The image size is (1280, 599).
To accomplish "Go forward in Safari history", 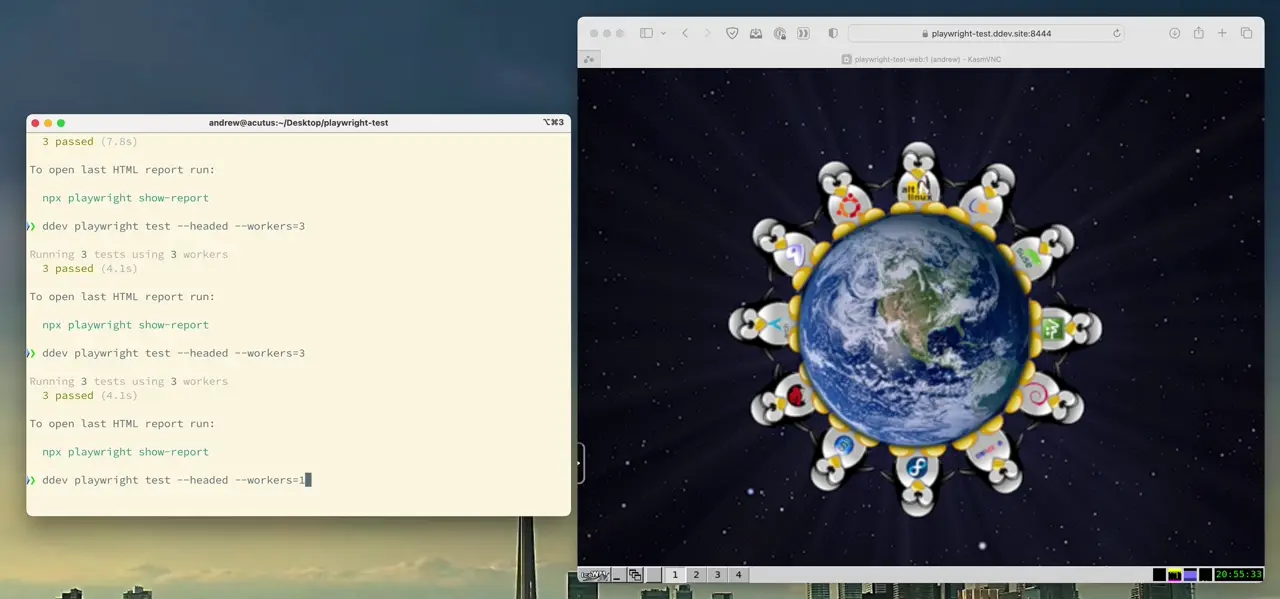I will click(x=707, y=33).
